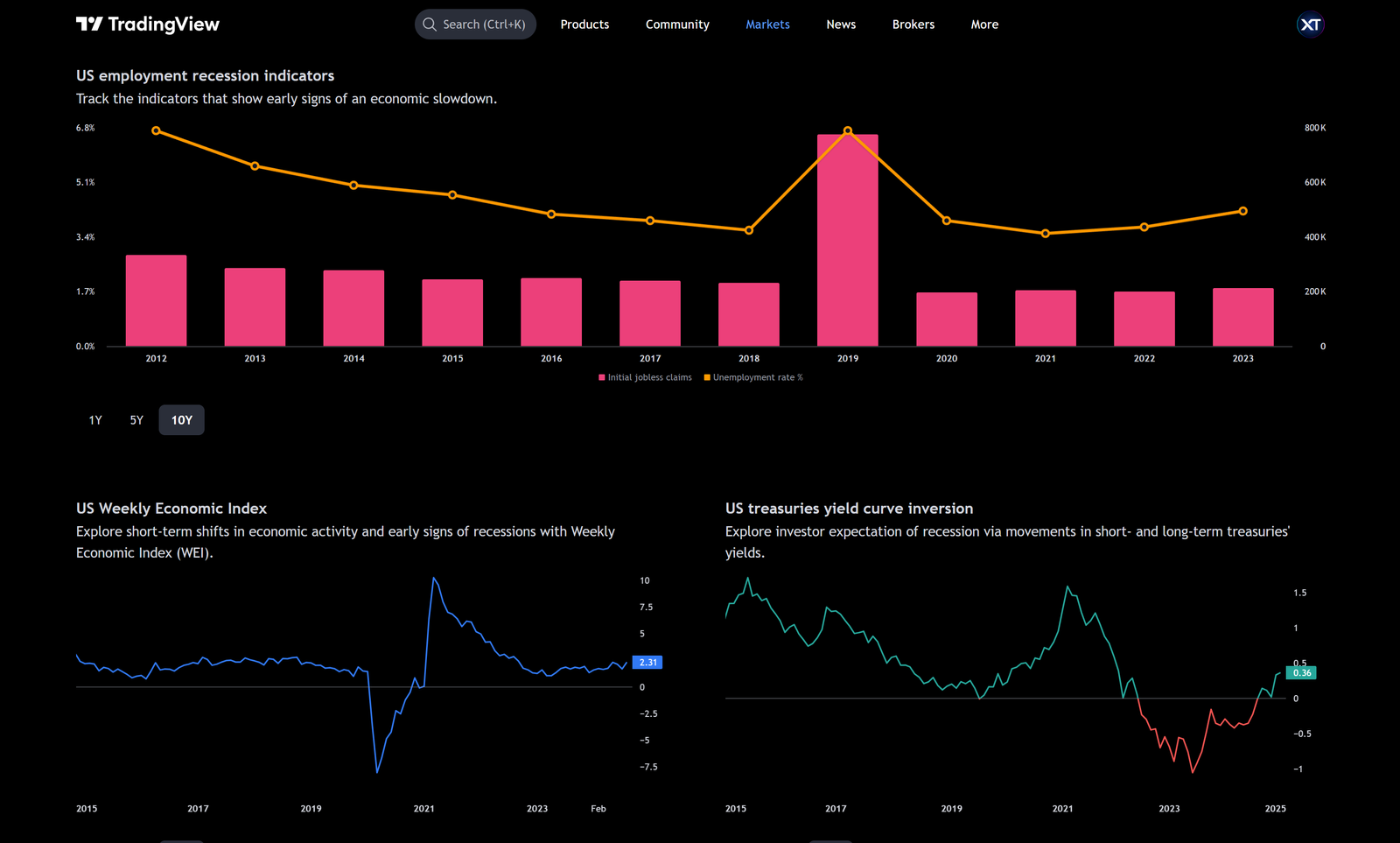Expand the Community dropdown
Screen dimensions: 1400x843
[x=677, y=24]
